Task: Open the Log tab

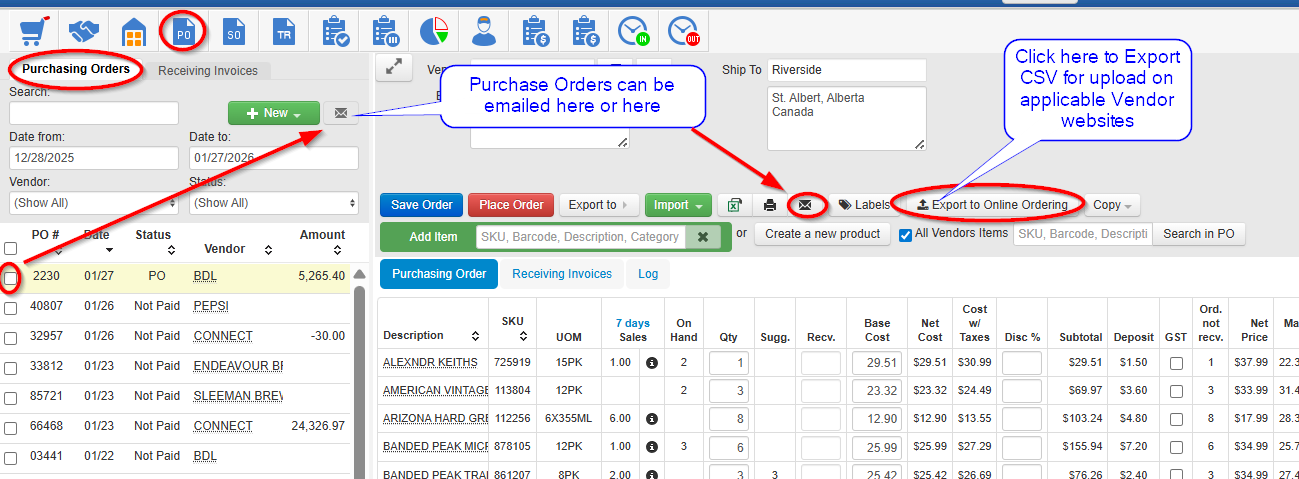Action: (x=648, y=274)
